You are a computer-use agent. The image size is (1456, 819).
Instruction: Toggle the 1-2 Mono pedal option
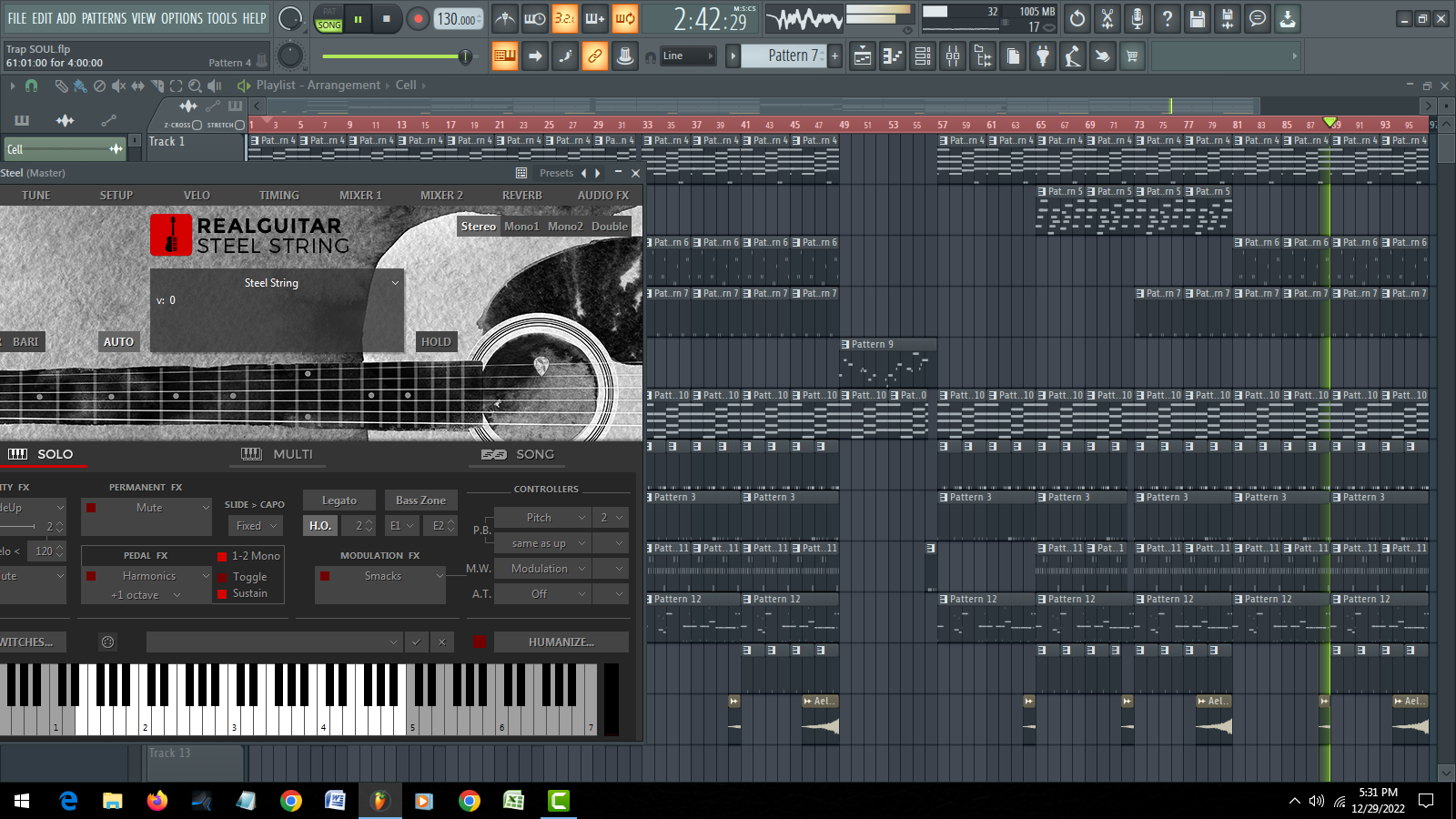click(222, 556)
